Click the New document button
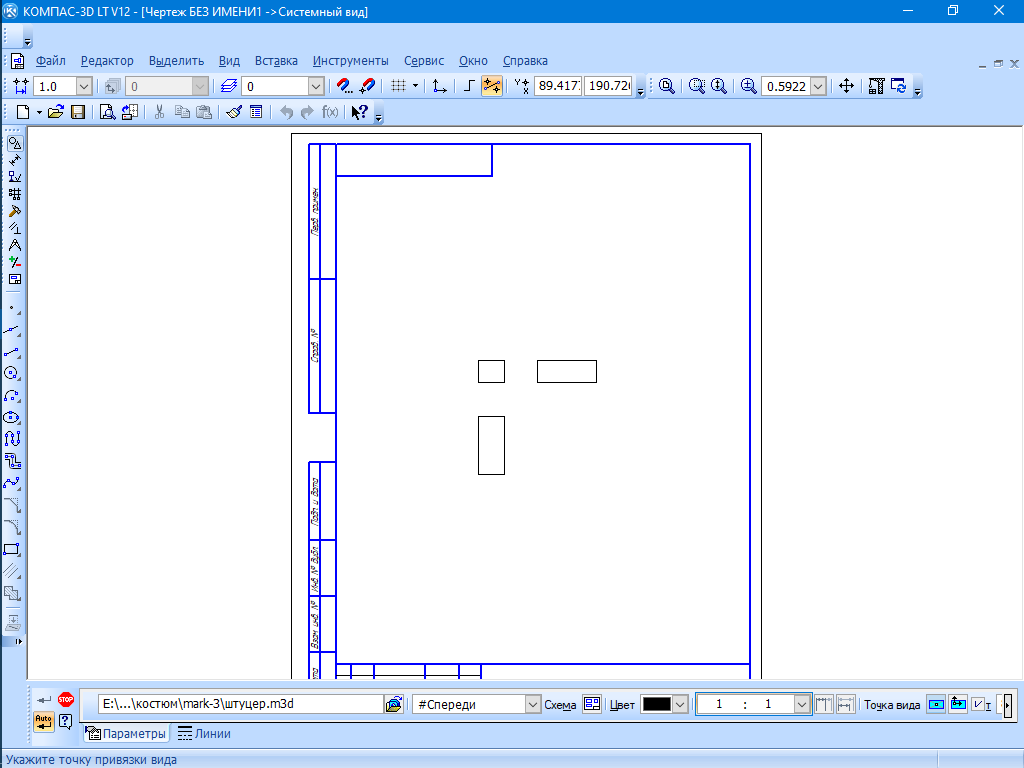This screenshot has width=1024, height=768. pyautogui.click(x=23, y=112)
